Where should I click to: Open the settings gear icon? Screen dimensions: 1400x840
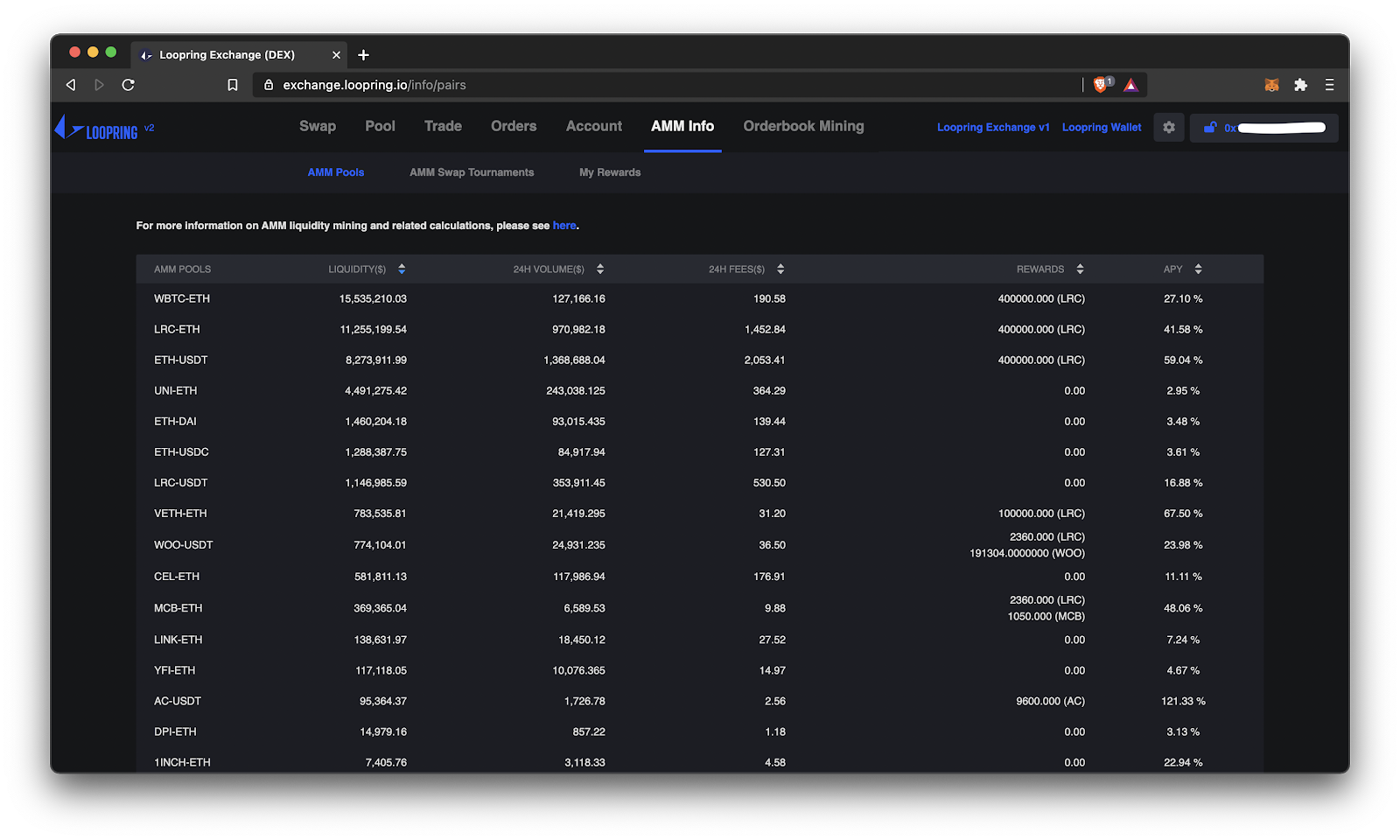tap(1169, 128)
